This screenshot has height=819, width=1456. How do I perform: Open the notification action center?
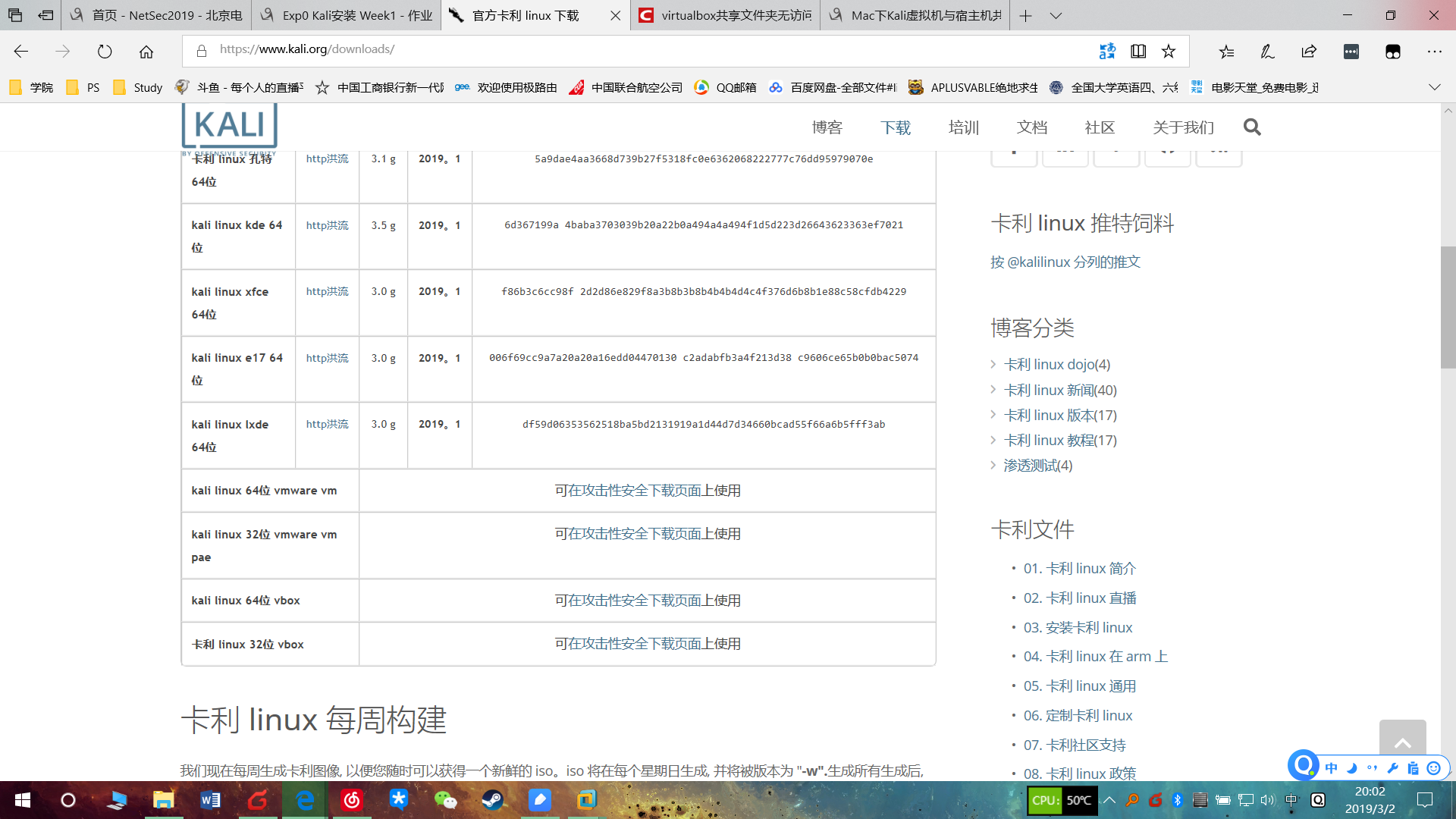point(1425,800)
